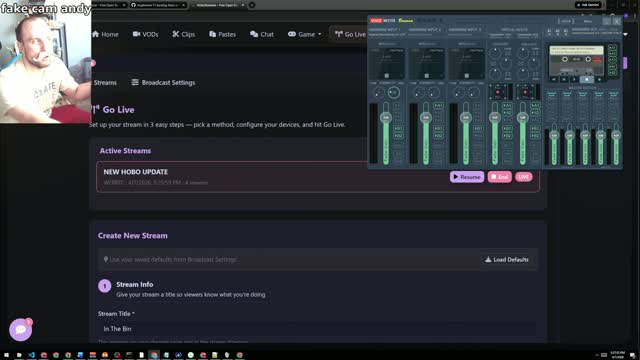This screenshot has height=360, width=640.
Task: Expand the Game dropdown menu
Action: click(x=304, y=34)
